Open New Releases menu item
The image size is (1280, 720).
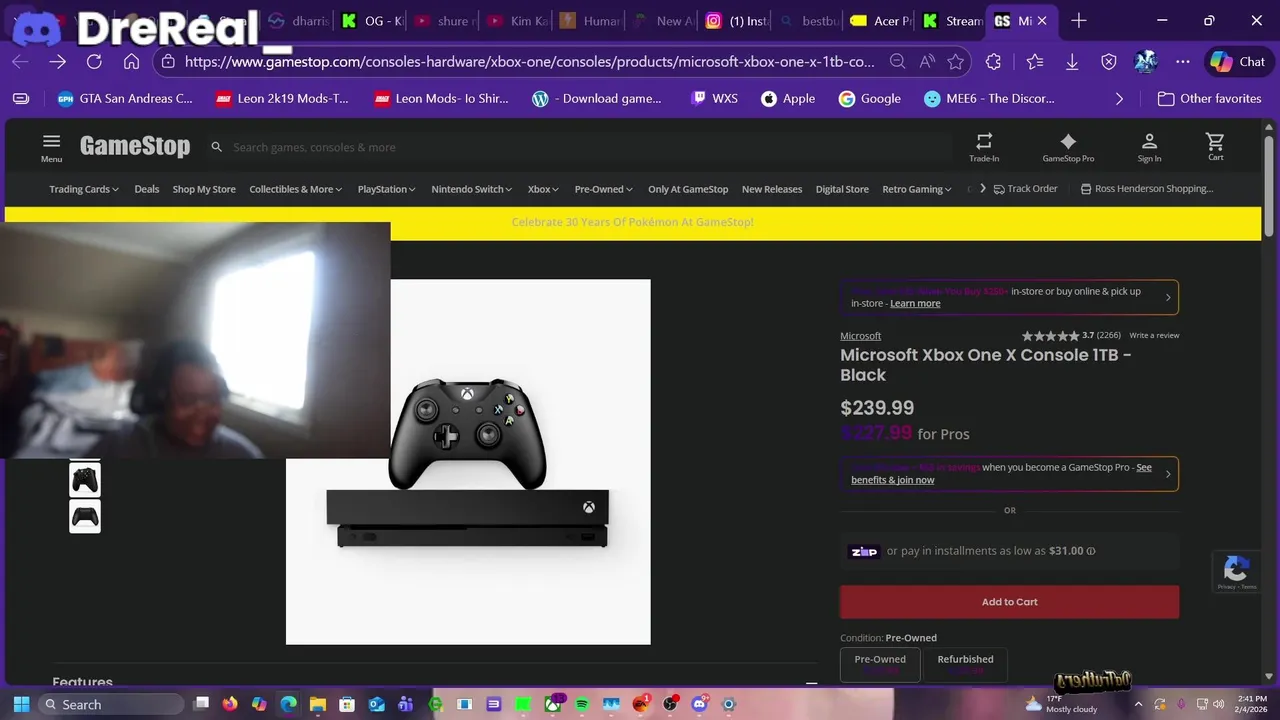click(x=772, y=189)
